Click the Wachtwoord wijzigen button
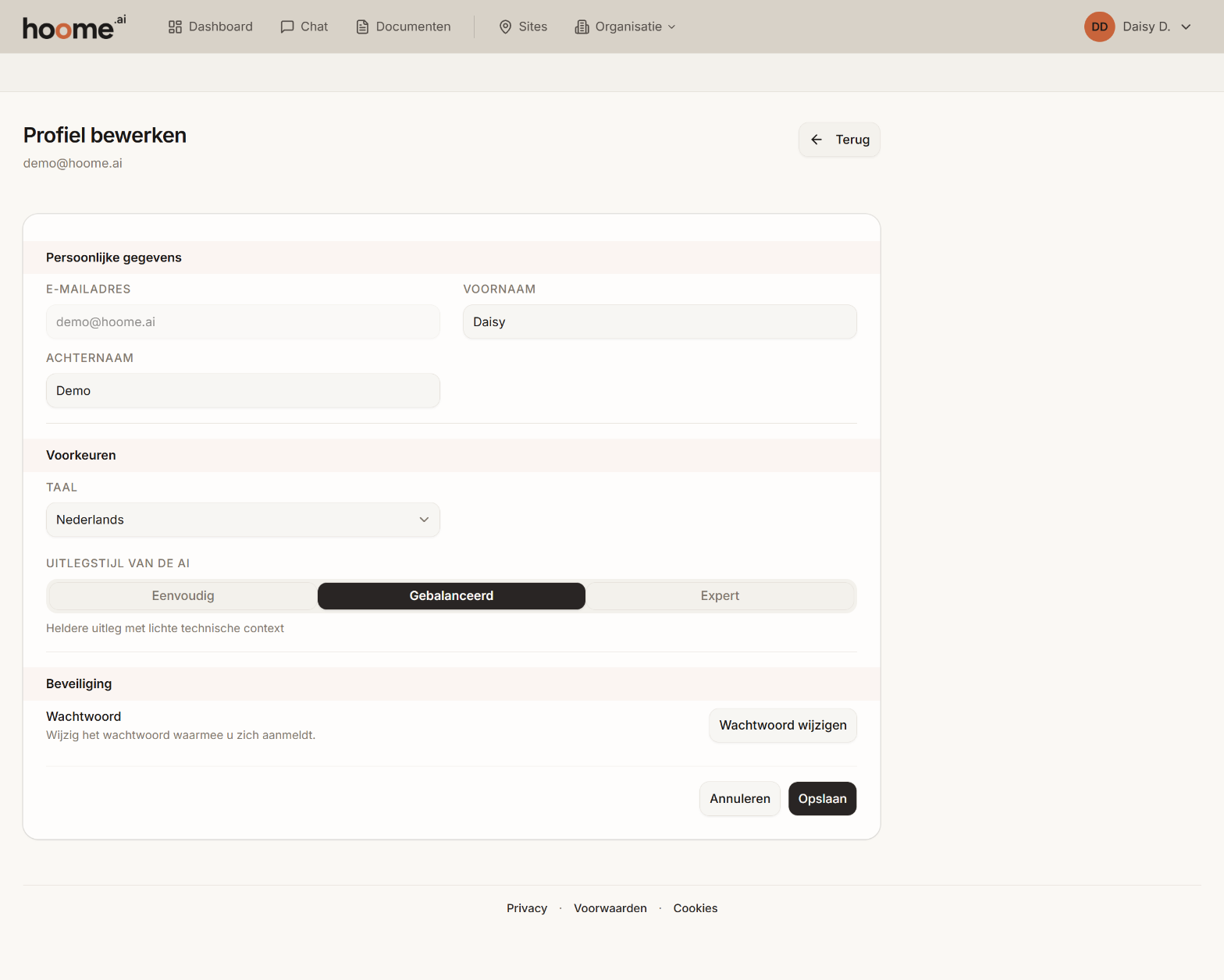The height and width of the screenshot is (980, 1224). coord(783,726)
